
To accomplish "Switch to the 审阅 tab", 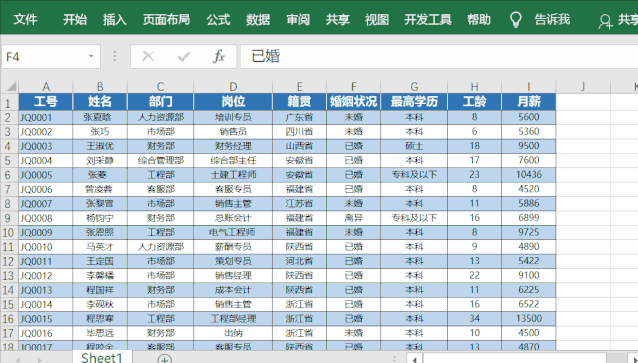I will pos(298,19).
